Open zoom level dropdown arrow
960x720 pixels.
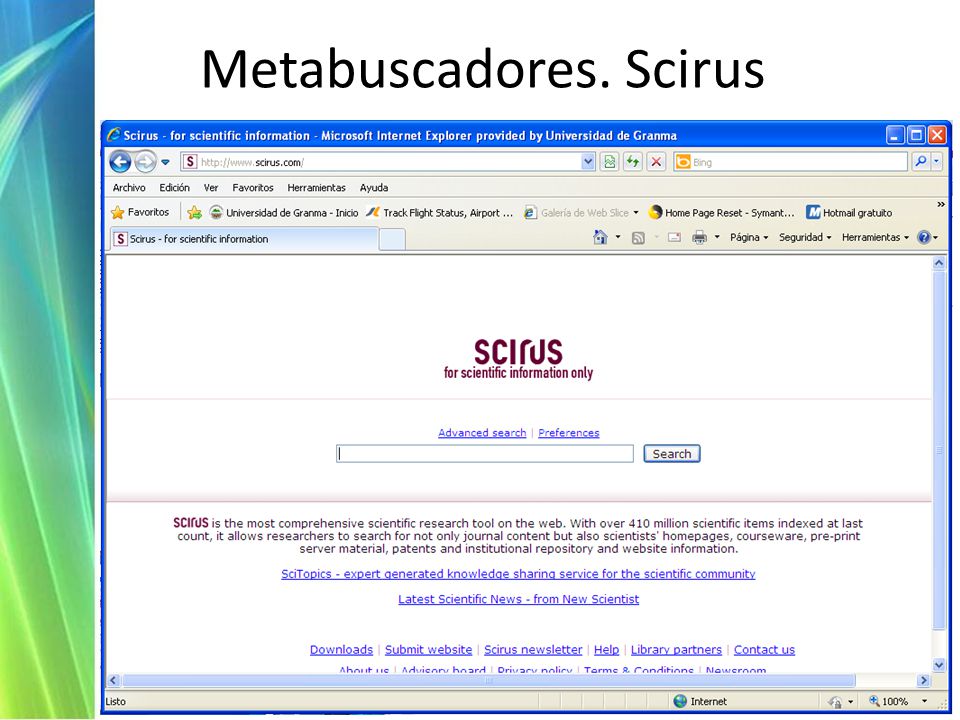coord(924,702)
